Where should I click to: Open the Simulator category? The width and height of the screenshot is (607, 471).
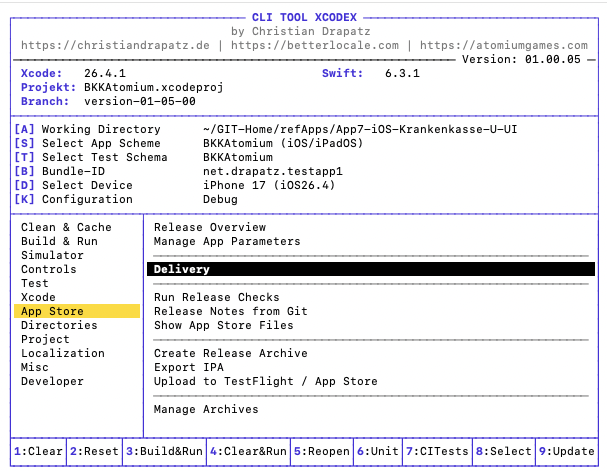tap(52, 255)
